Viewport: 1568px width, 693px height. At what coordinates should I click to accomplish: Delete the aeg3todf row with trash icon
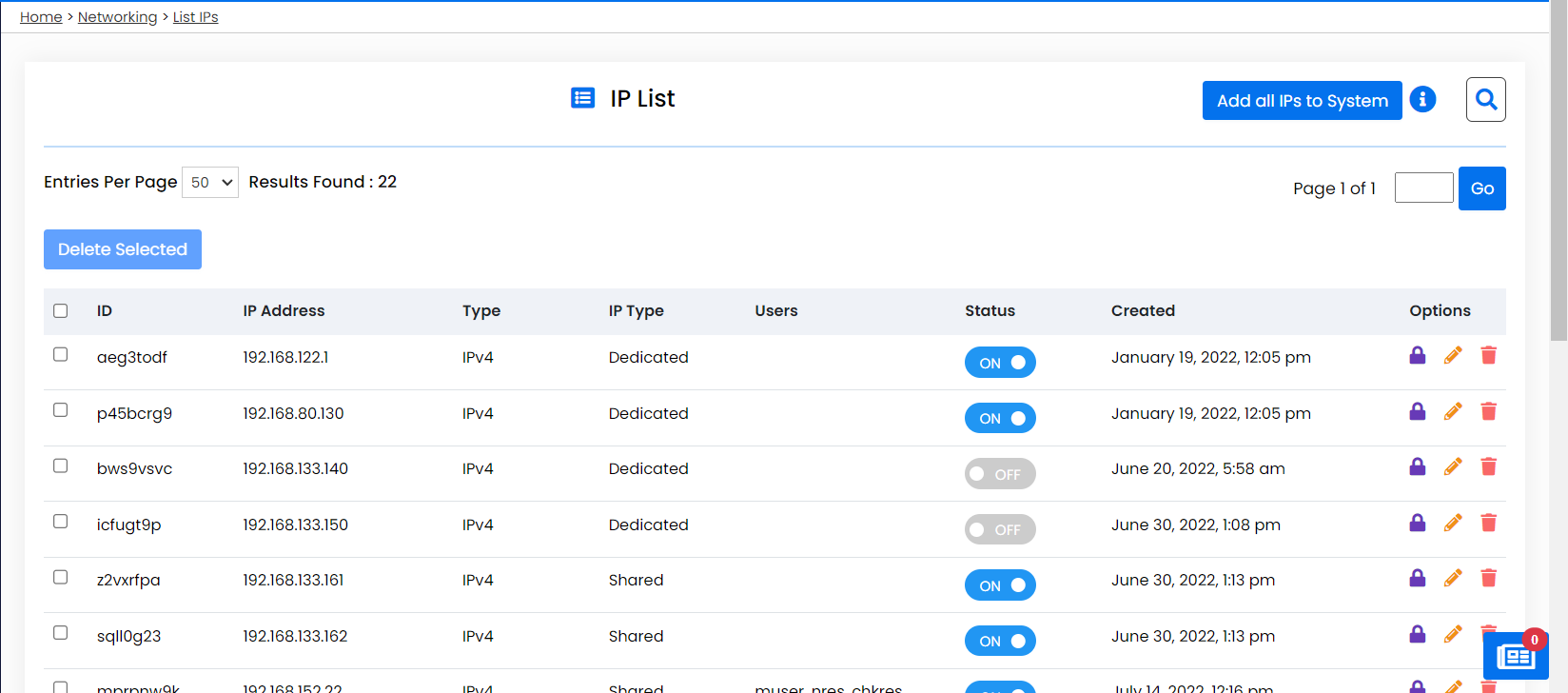coord(1488,356)
